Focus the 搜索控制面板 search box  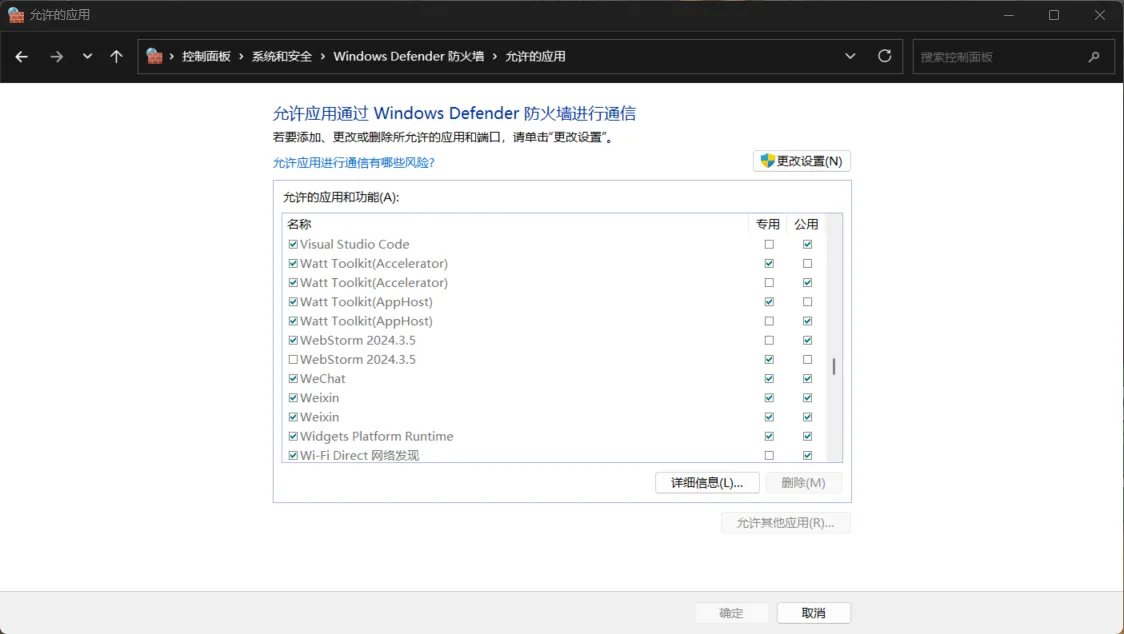click(x=1014, y=57)
